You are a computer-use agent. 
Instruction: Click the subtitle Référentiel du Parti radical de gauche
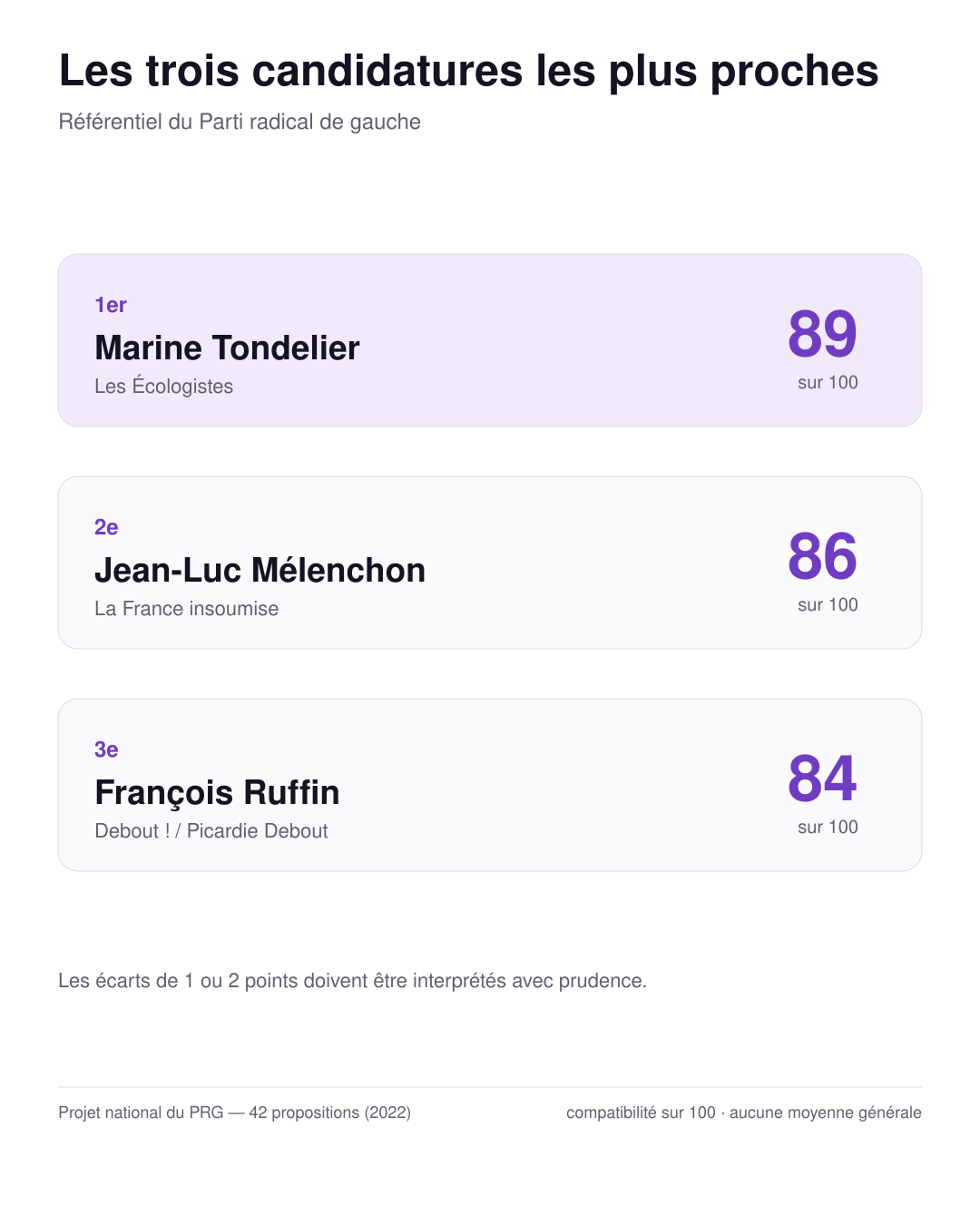click(240, 122)
